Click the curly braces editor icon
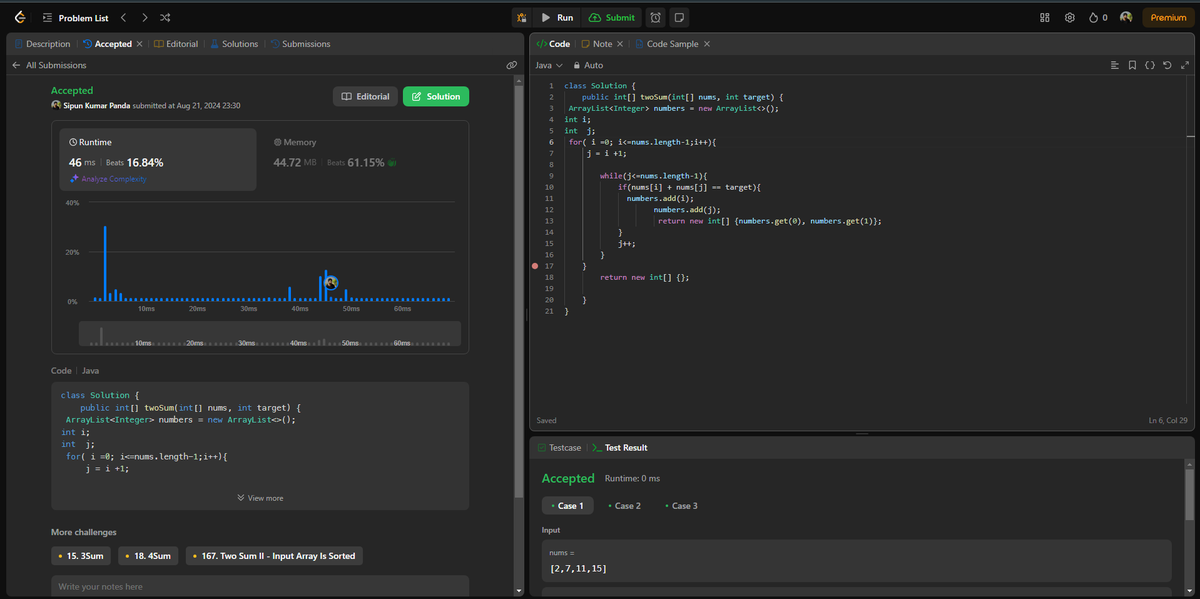This screenshot has width=1200, height=599. coord(1149,65)
